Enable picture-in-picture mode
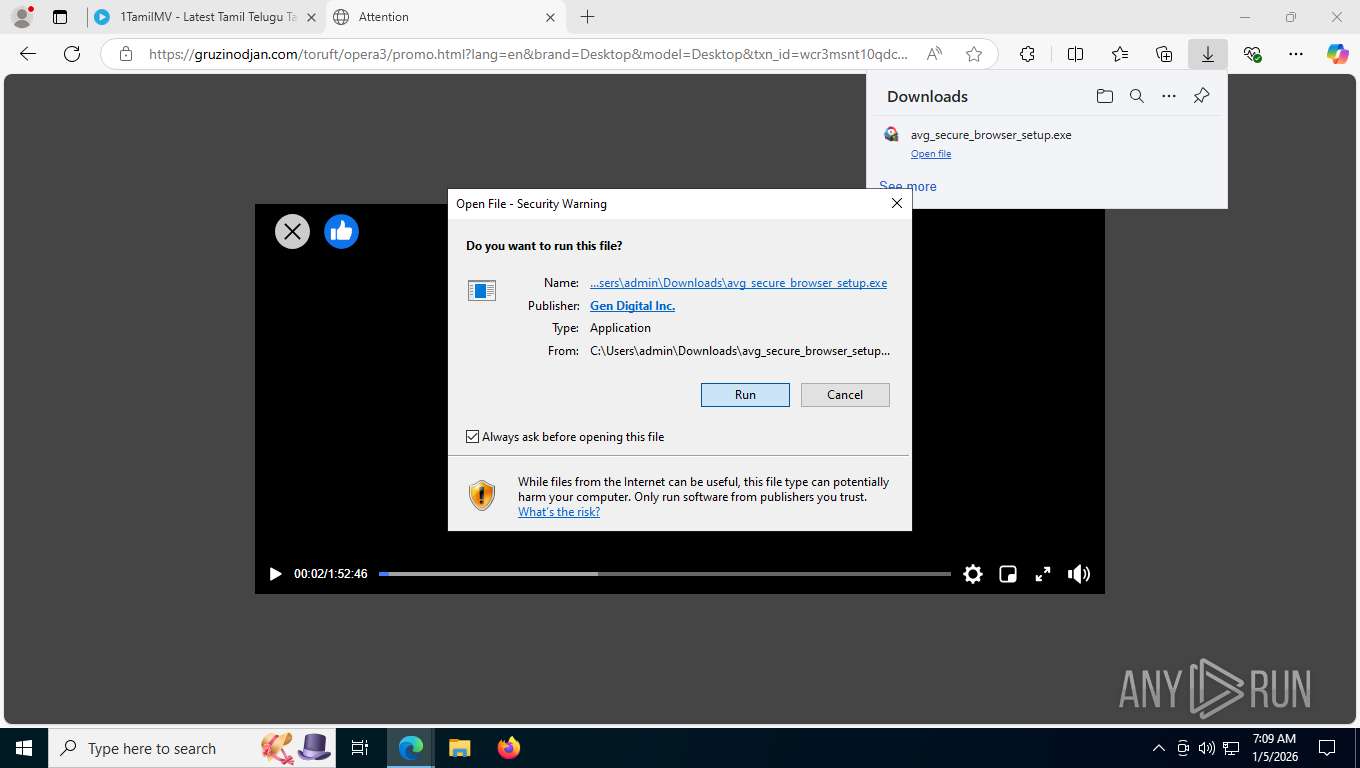1360x768 pixels. tap(1008, 574)
